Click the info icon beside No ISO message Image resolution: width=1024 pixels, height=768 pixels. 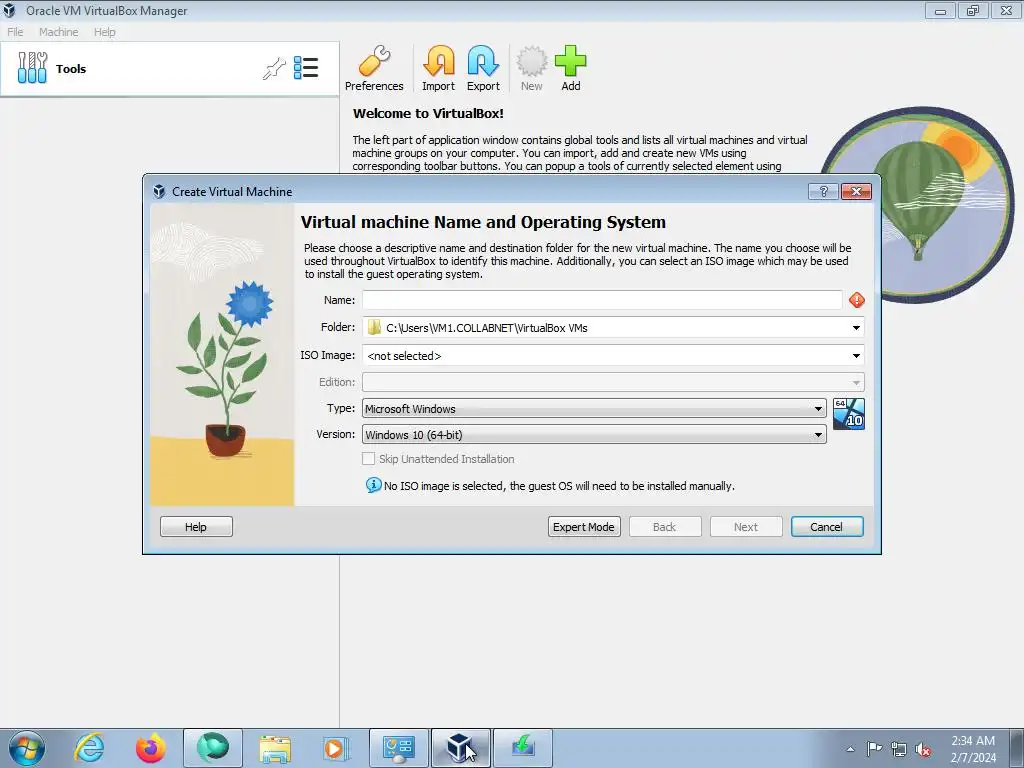pyautogui.click(x=374, y=485)
